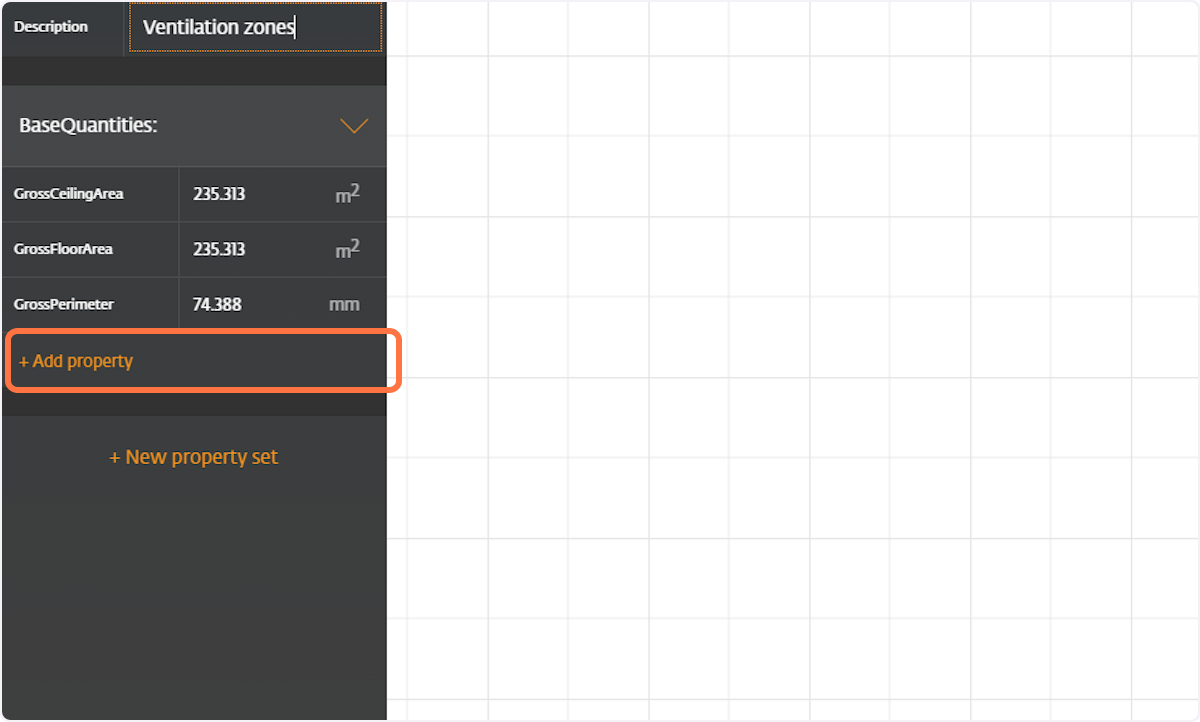Click the Description input field
This screenshot has width=1200, height=722.
coord(255,27)
